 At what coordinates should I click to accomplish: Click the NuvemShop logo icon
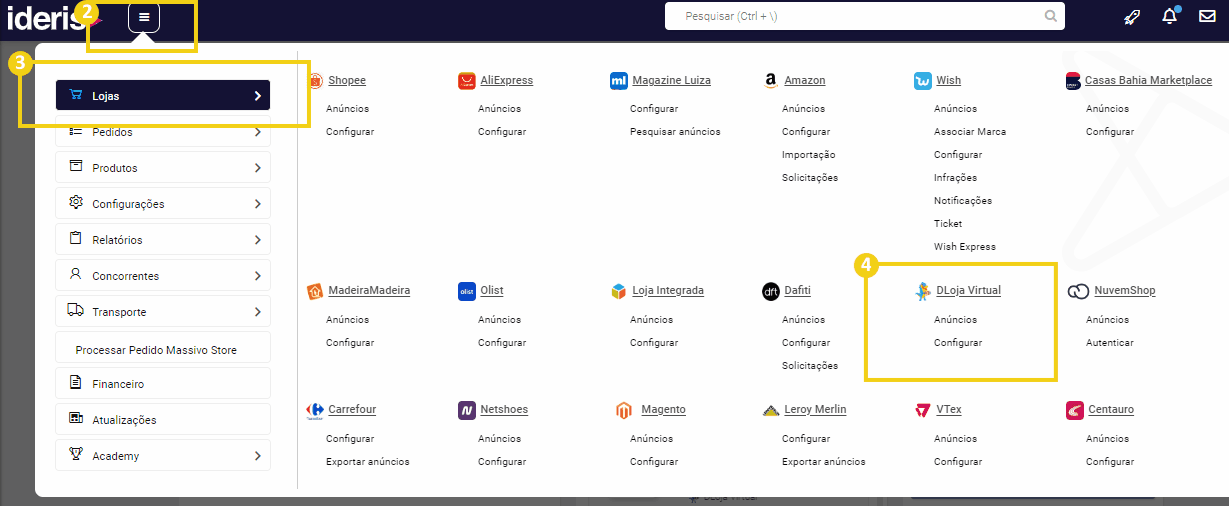1078,291
